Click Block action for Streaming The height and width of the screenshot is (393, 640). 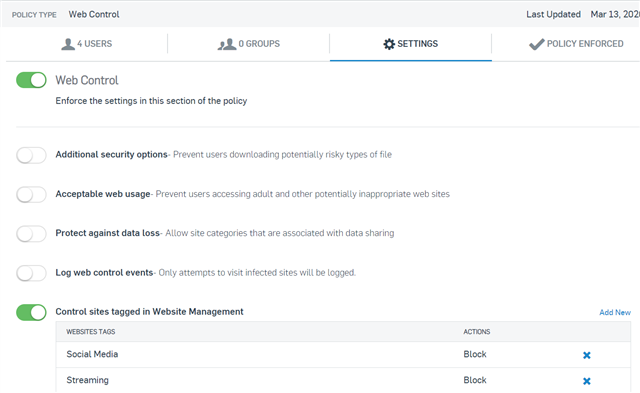pyautogui.click(x=475, y=380)
